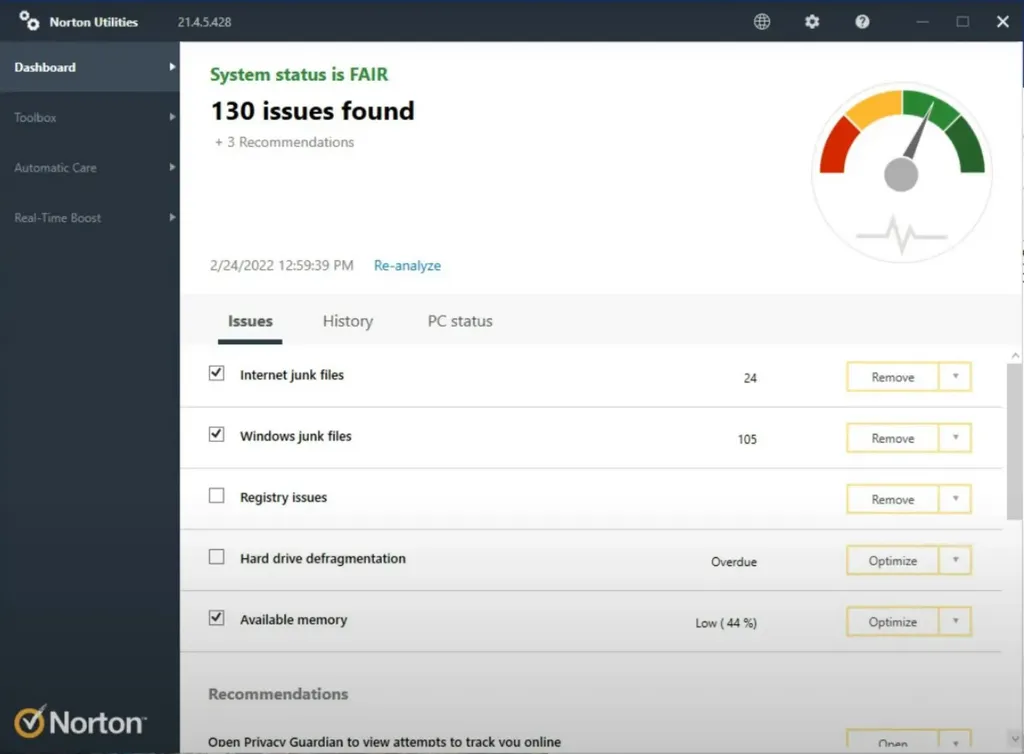Click the Privacy Guardian recommendation text
This screenshot has width=1024, height=754.
pos(384,742)
